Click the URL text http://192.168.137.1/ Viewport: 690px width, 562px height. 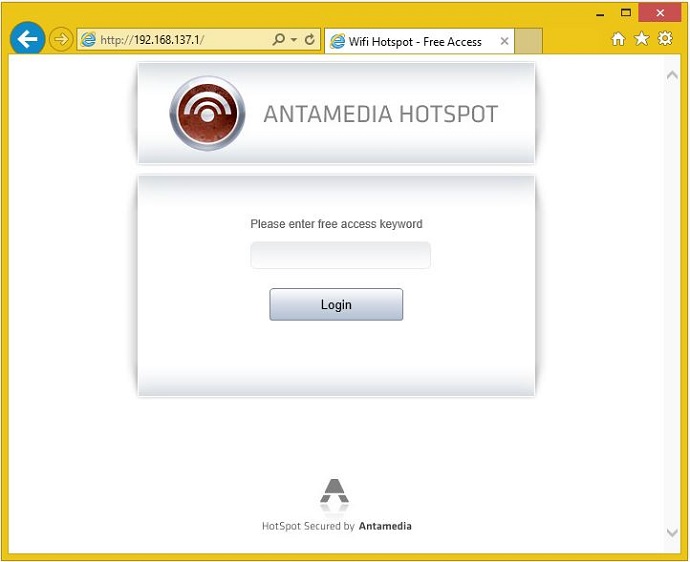[x=152, y=40]
